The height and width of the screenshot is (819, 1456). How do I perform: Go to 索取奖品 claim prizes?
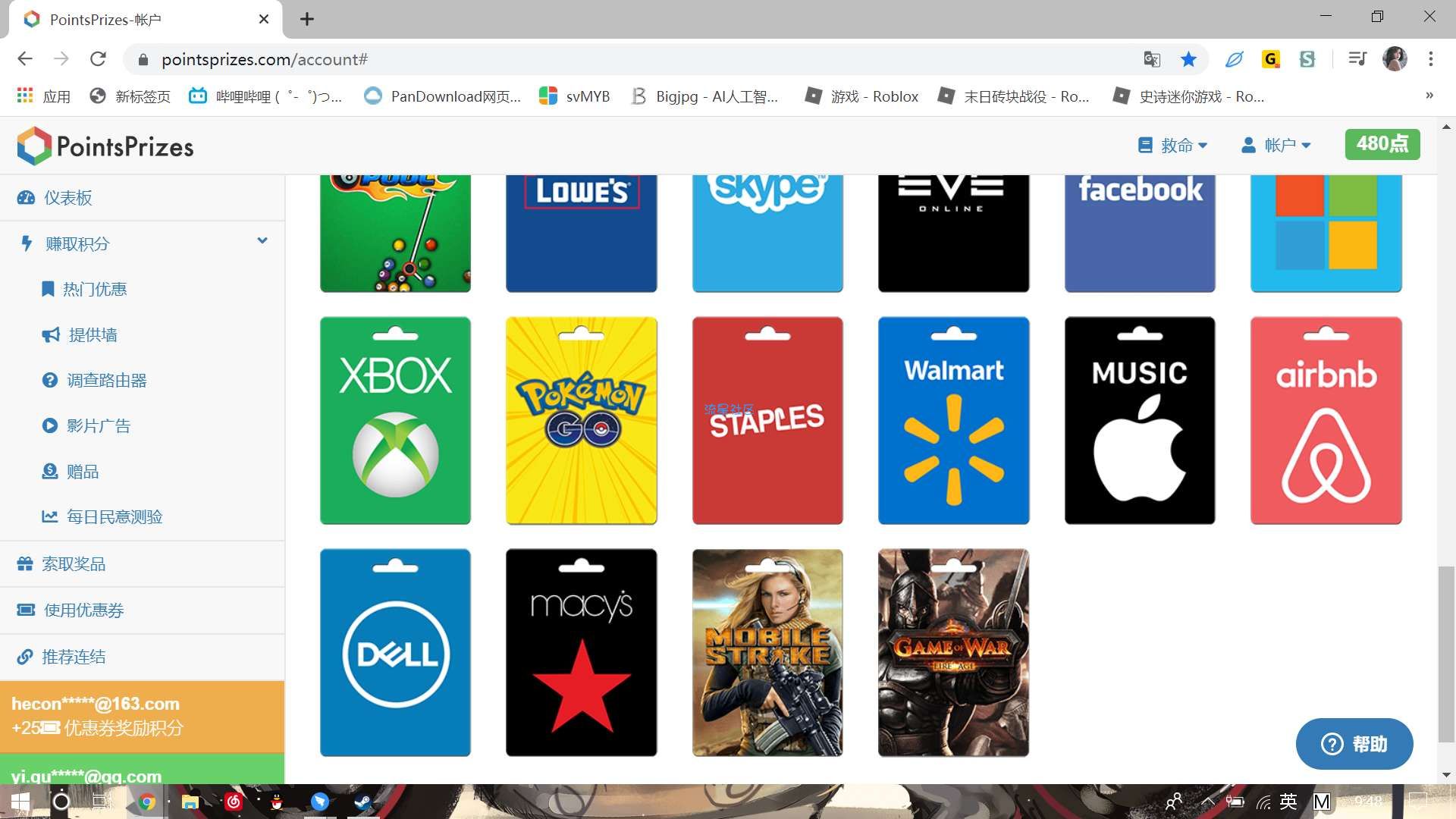click(143, 564)
